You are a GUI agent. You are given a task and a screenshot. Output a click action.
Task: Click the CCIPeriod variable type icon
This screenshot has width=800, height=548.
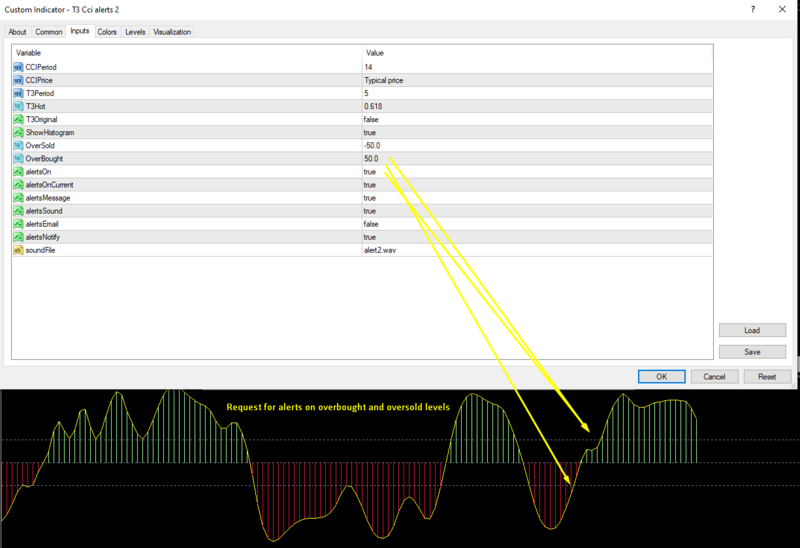(x=18, y=67)
